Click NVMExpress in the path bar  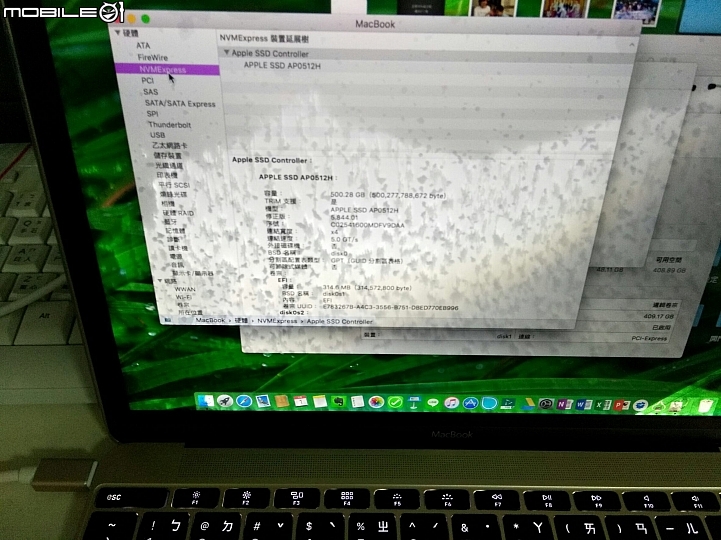pyautogui.click(x=277, y=321)
